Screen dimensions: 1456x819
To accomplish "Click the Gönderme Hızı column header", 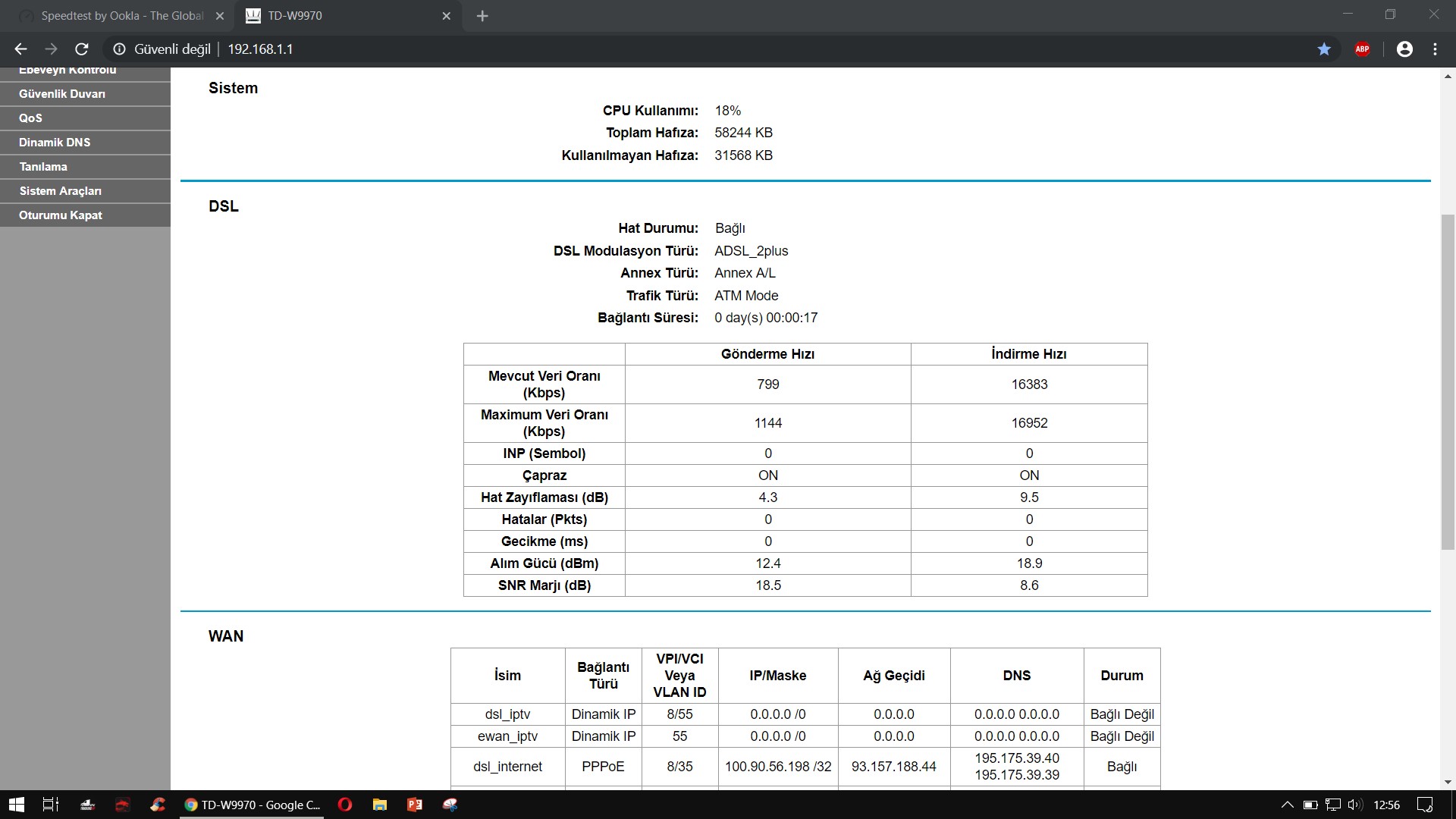I will click(x=767, y=354).
